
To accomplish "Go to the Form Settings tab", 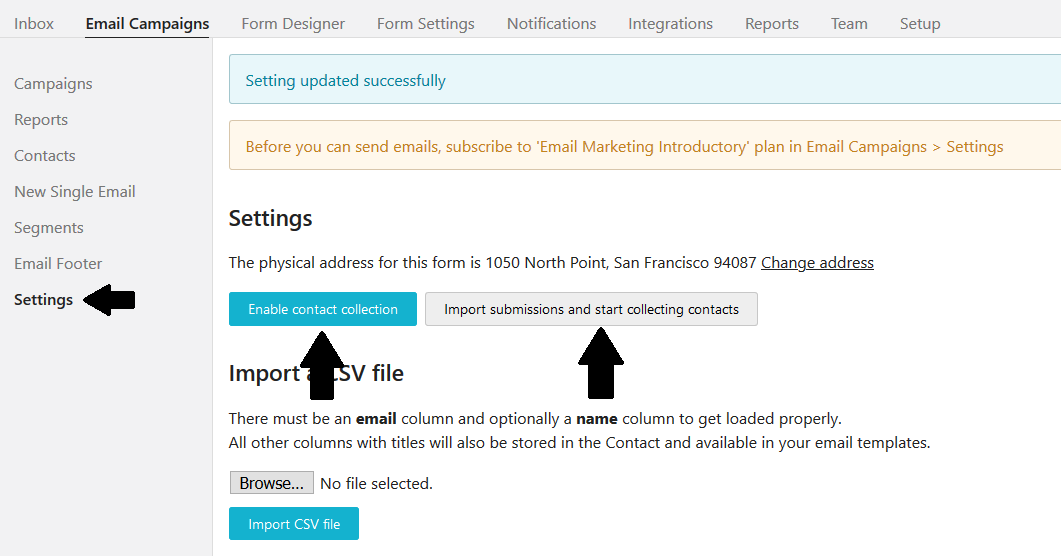I will pyautogui.click(x=426, y=23).
